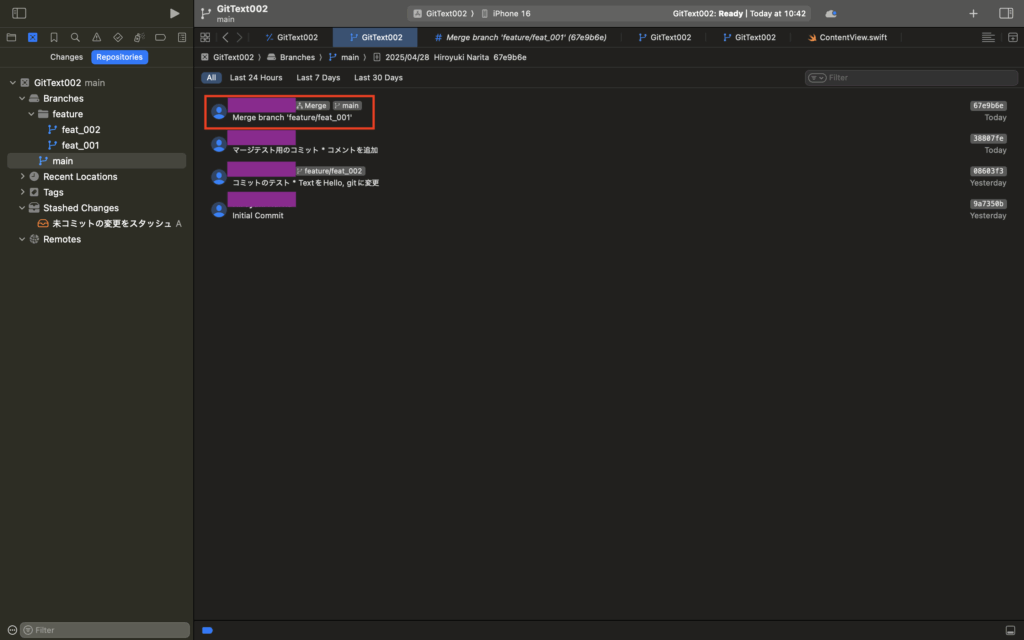Add an editor with the split icon
1024x640 pixels.
pyautogui.click(x=1013, y=37)
